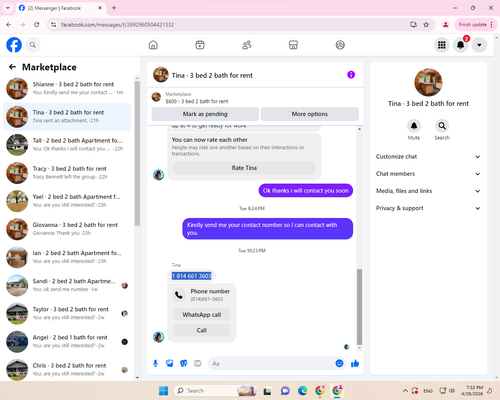Open Sandi - 2 bed 2 bath conversation
Viewport: 500px width, 400px height.
click(67, 285)
